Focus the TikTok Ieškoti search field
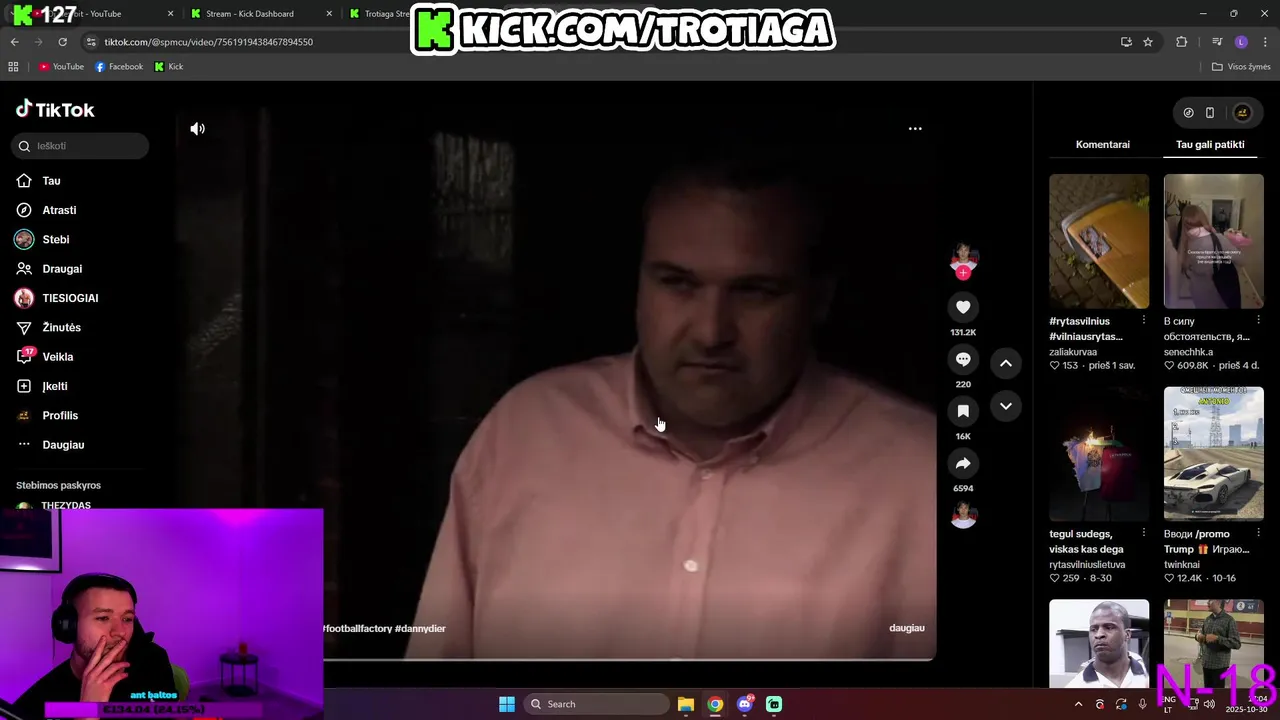The image size is (1280, 720). tap(80, 146)
